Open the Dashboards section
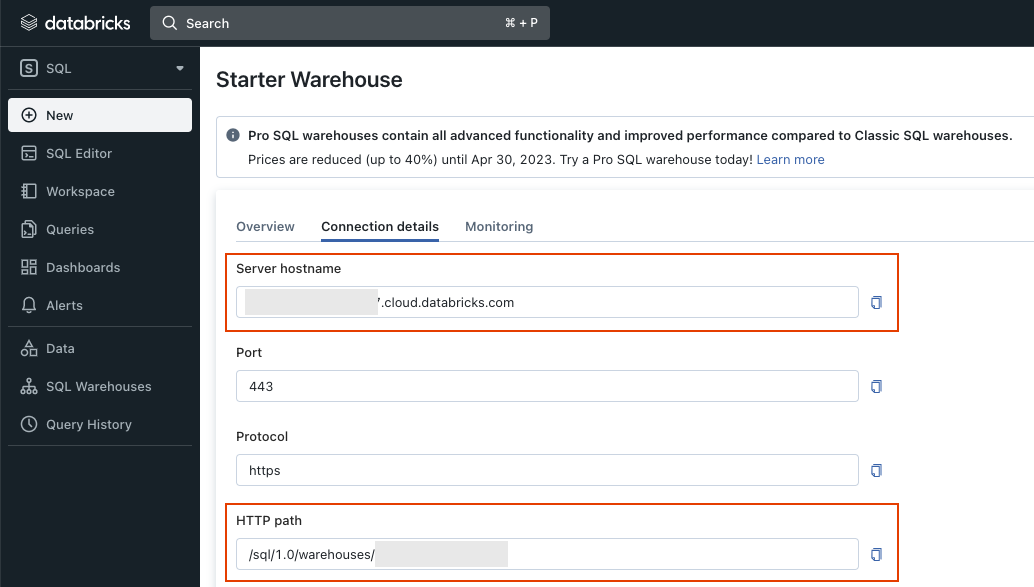The image size is (1034, 587). point(82,267)
